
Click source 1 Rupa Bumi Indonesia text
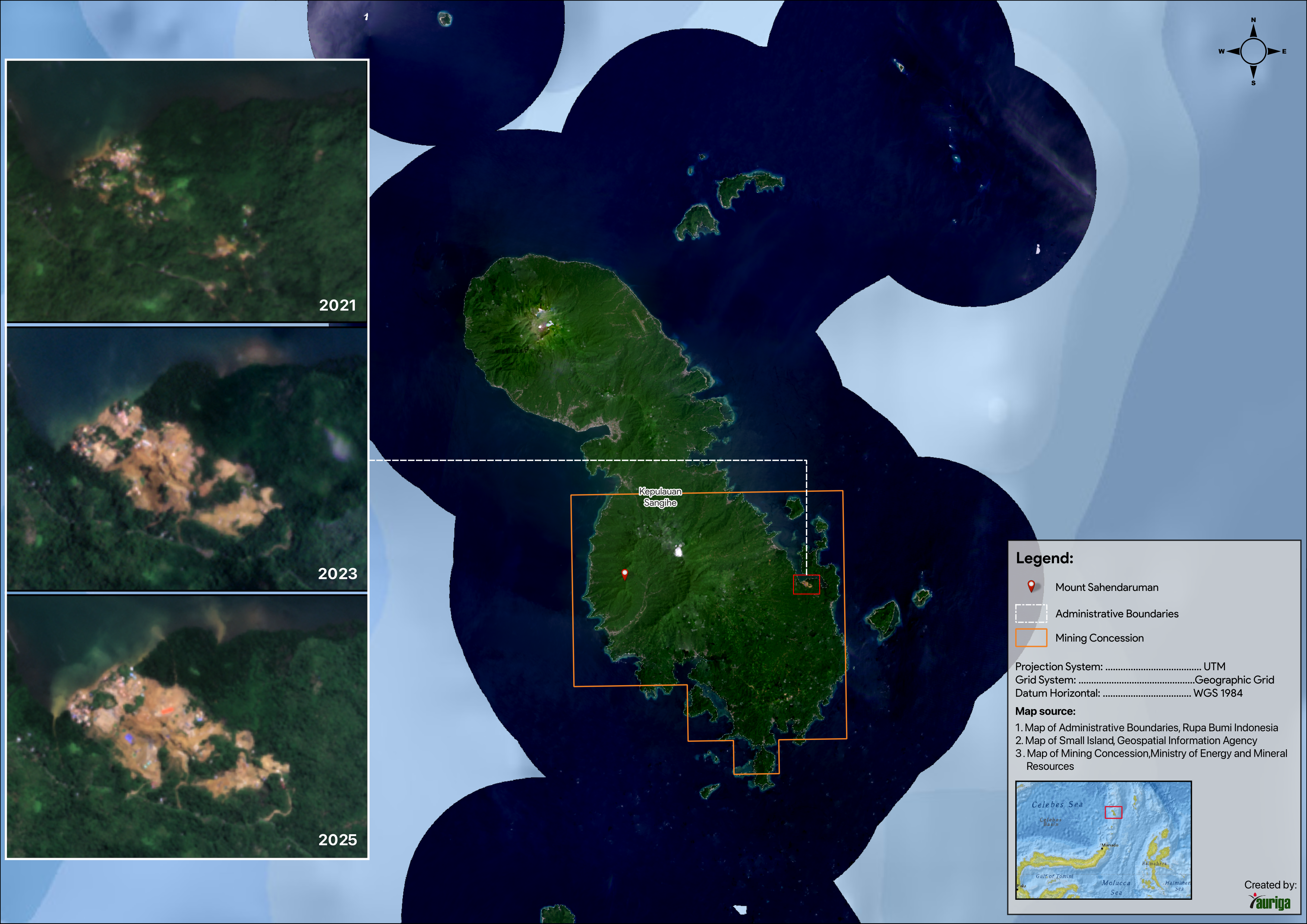[1146, 728]
